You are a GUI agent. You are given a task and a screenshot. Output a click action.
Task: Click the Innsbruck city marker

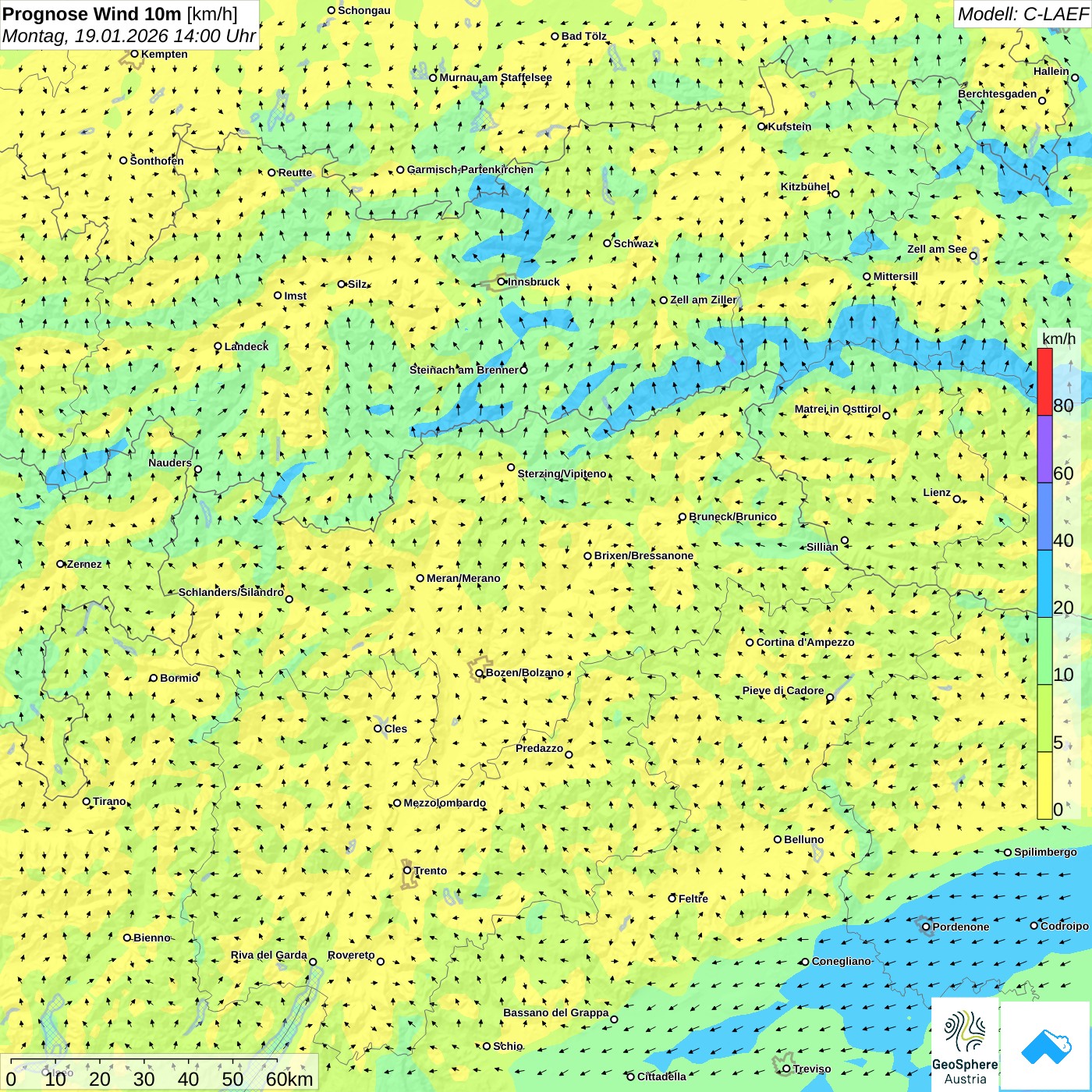coord(502,282)
